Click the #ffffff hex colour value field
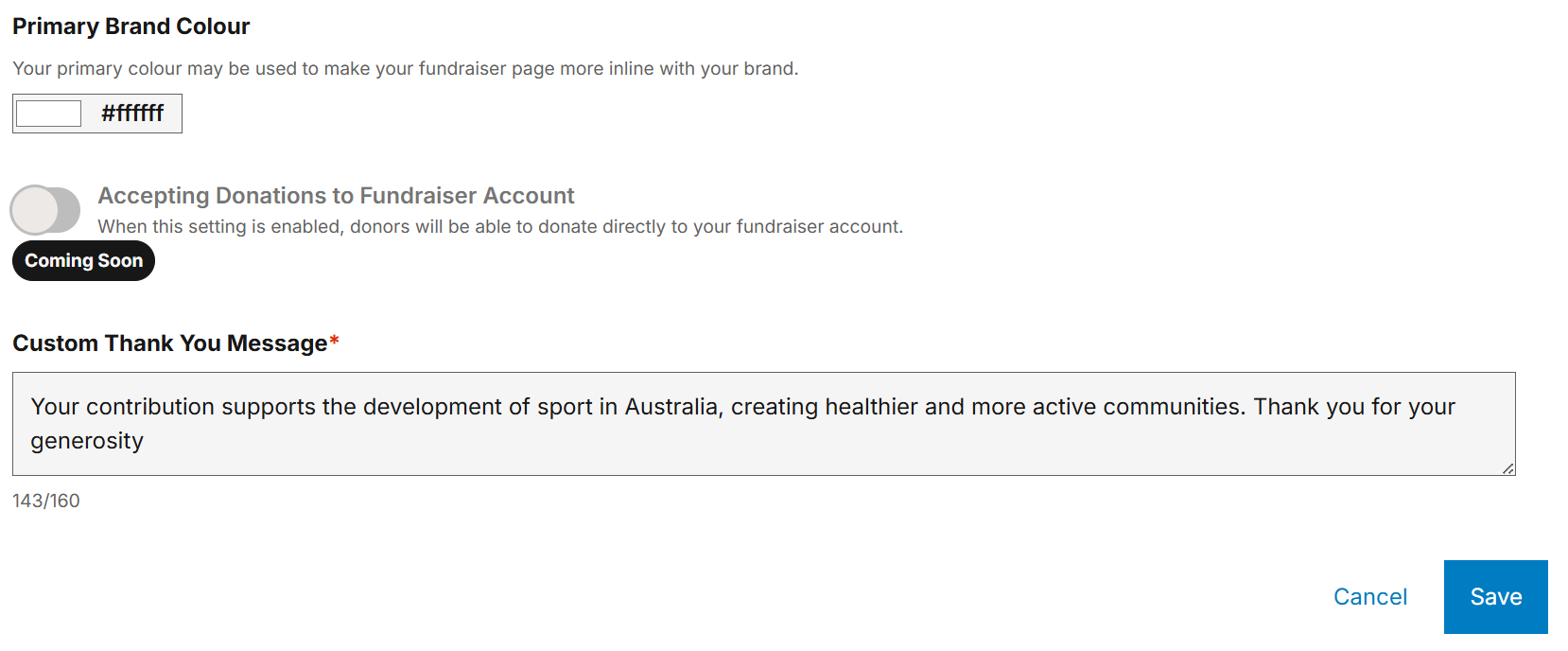 tap(132, 114)
